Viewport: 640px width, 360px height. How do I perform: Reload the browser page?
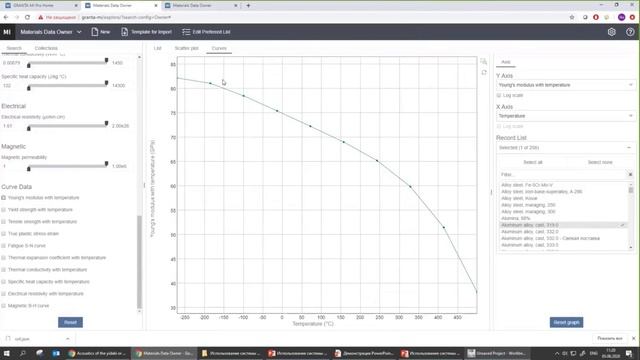click(x=27, y=17)
